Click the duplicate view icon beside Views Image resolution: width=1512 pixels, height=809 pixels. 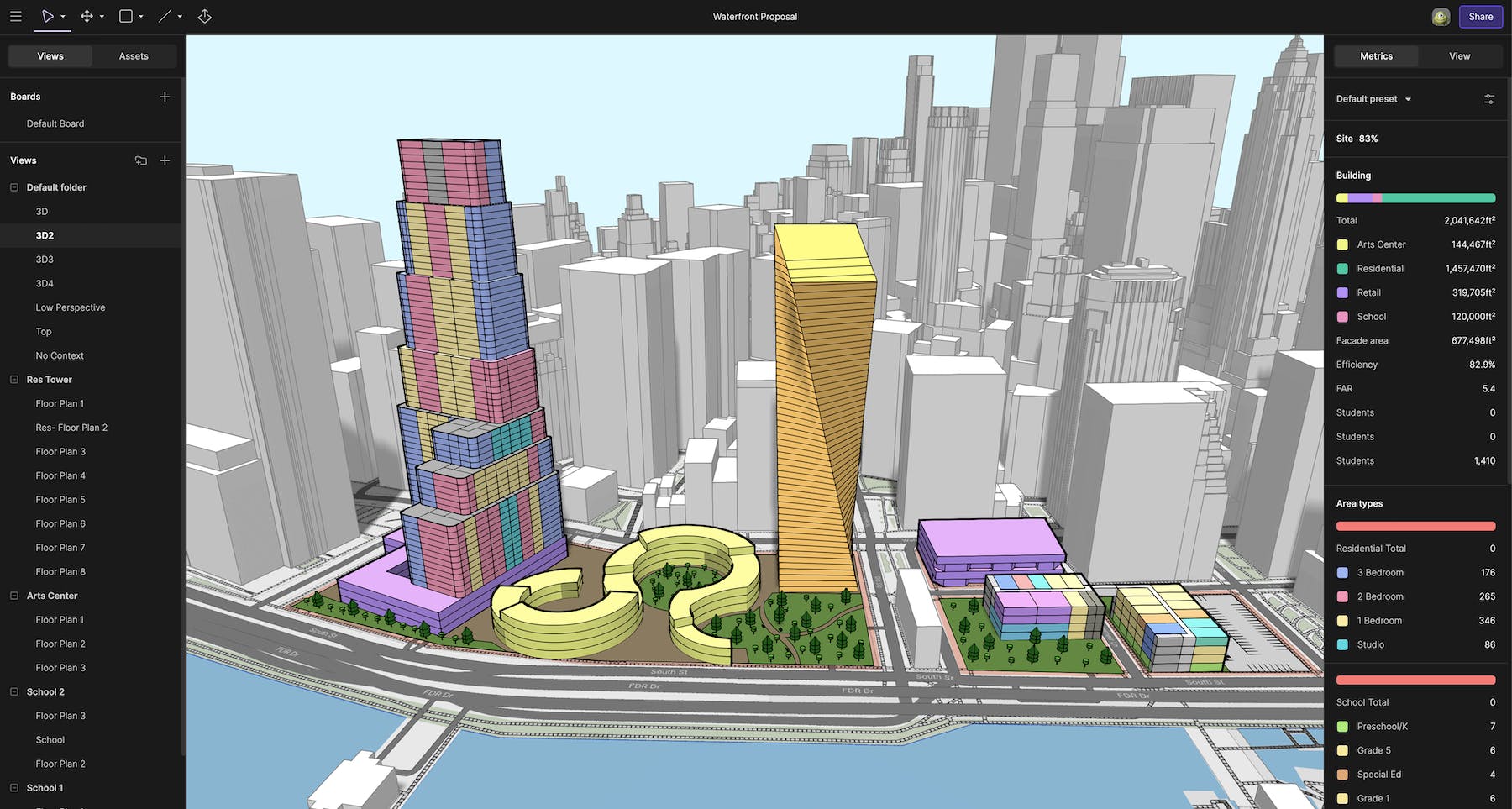pos(141,160)
